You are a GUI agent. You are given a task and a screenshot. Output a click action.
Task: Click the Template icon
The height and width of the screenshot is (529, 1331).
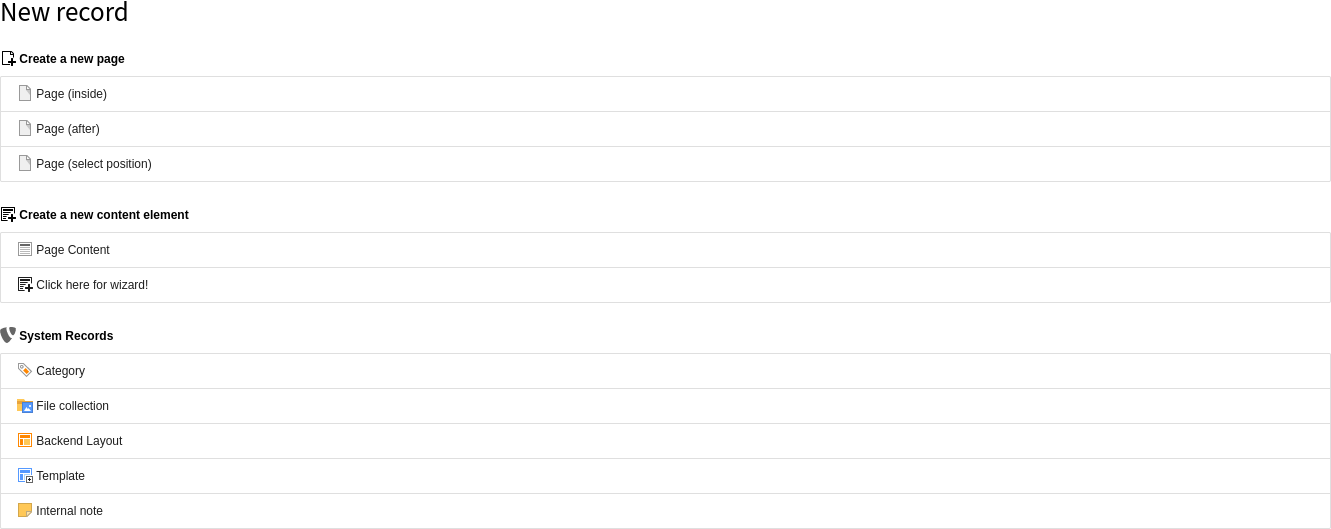pos(25,475)
